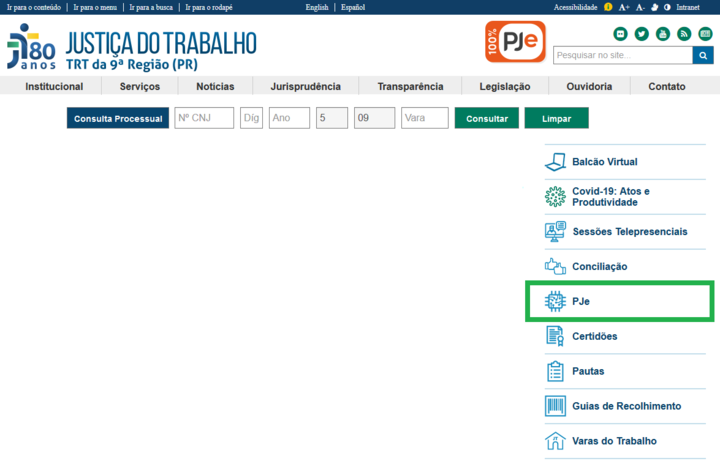Open the Twitter social media icon
This screenshot has width=720, height=472.
[x=641, y=34]
